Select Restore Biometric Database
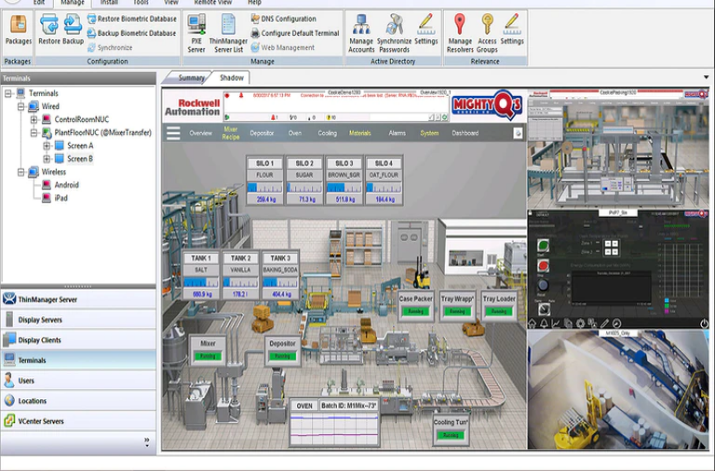Image resolution: width=715 pixels, height=471 pixels. click(132, 19)
